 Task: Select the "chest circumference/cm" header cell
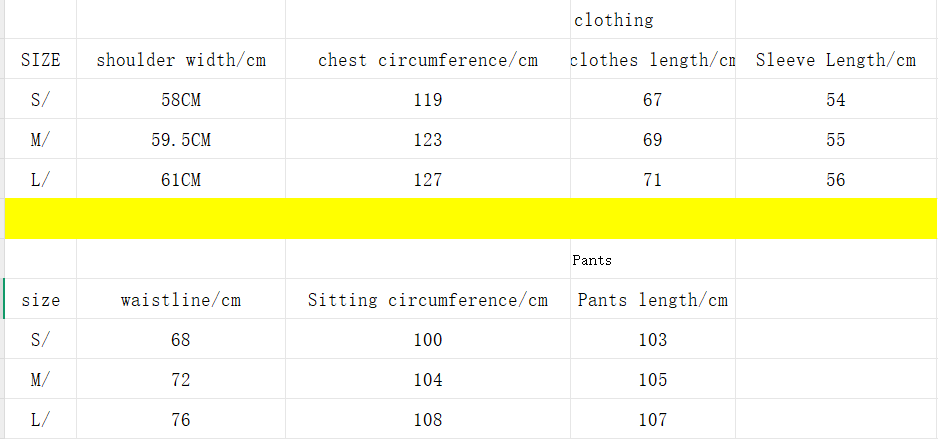[428, 60]
